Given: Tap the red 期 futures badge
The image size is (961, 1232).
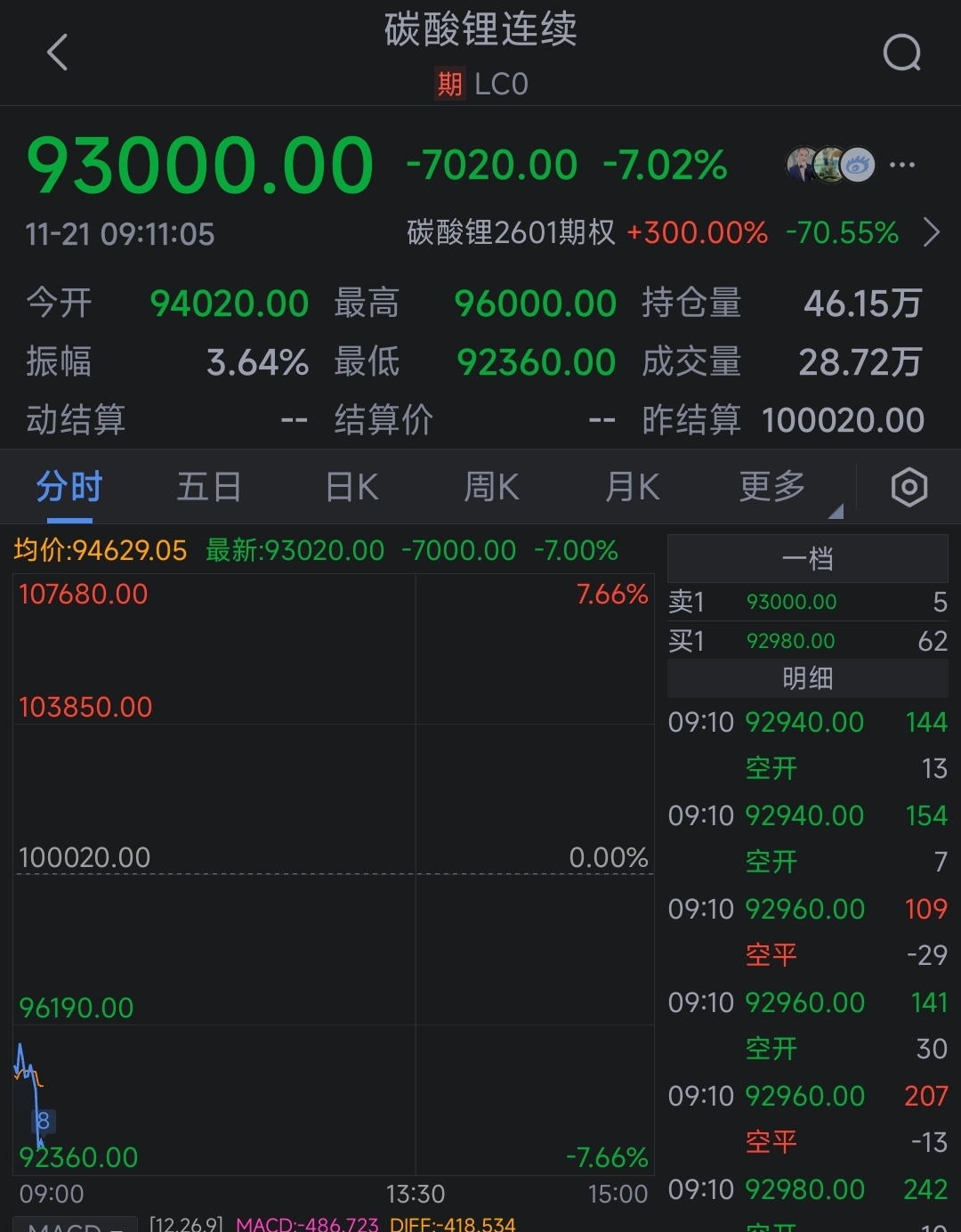Looking at the screenshot, I should pos(449,85).
